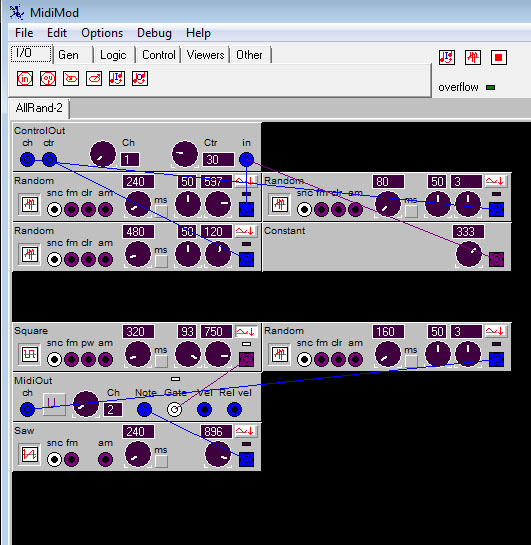531x545 pixels.
Task: Click the Constant module value knob
Action: click(468, 255)
